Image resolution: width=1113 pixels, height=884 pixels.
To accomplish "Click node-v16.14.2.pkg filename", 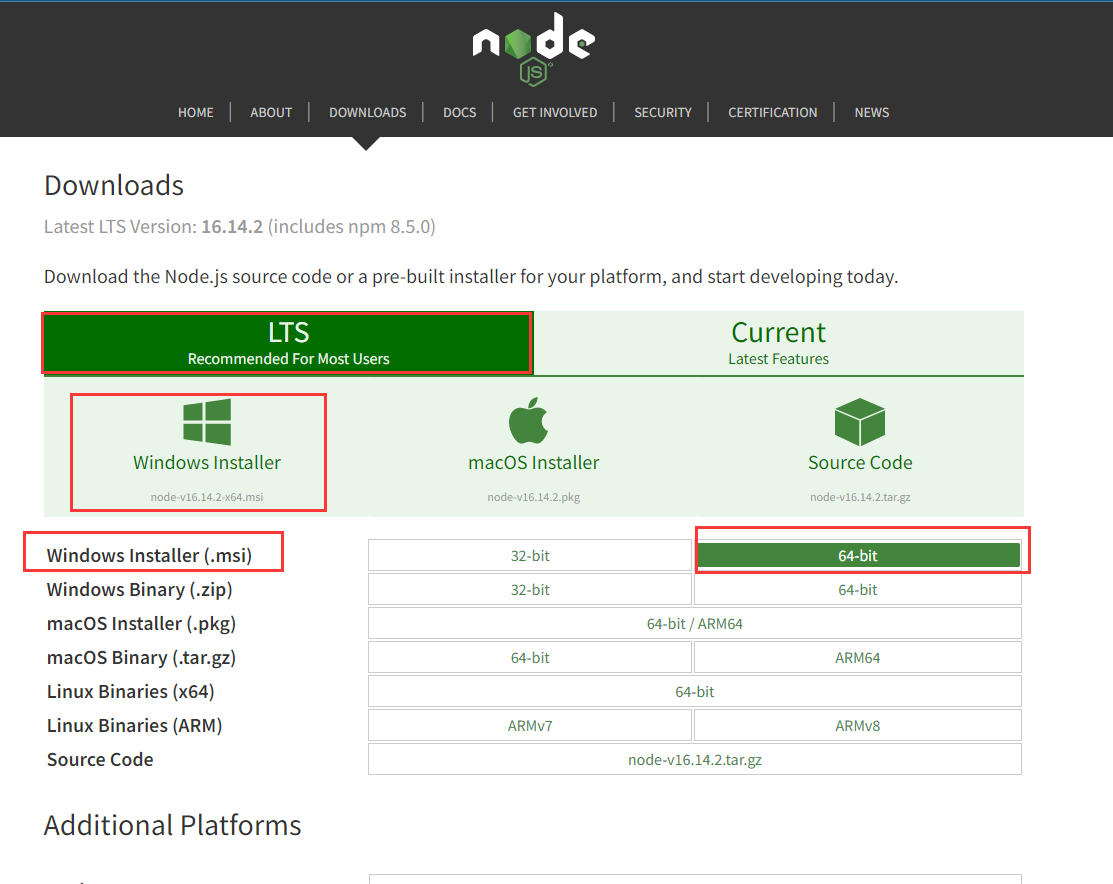I will pos(534,497).
